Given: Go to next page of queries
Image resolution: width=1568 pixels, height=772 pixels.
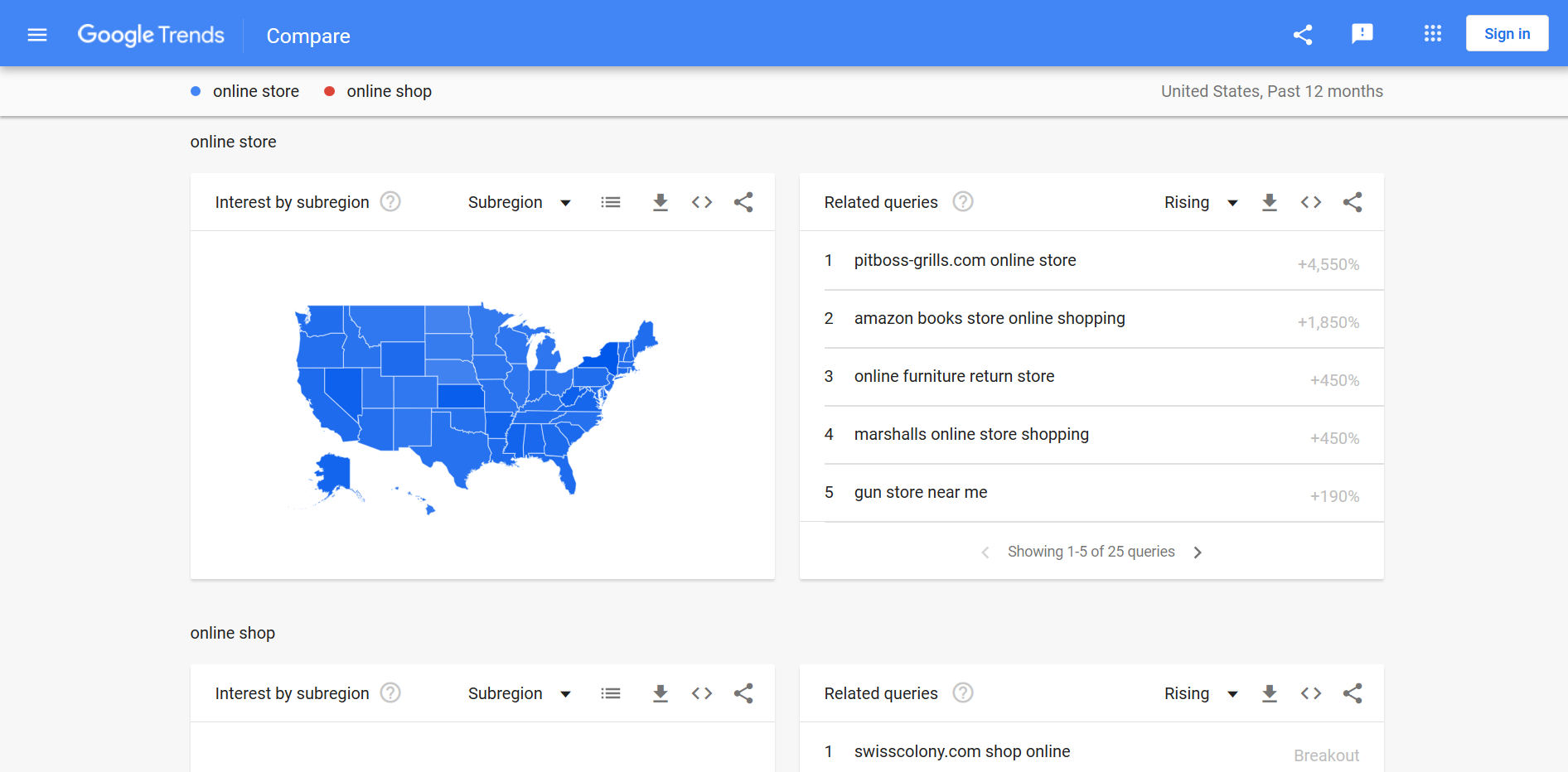Looking at the screenshot, I should [x=1198, y=552].
